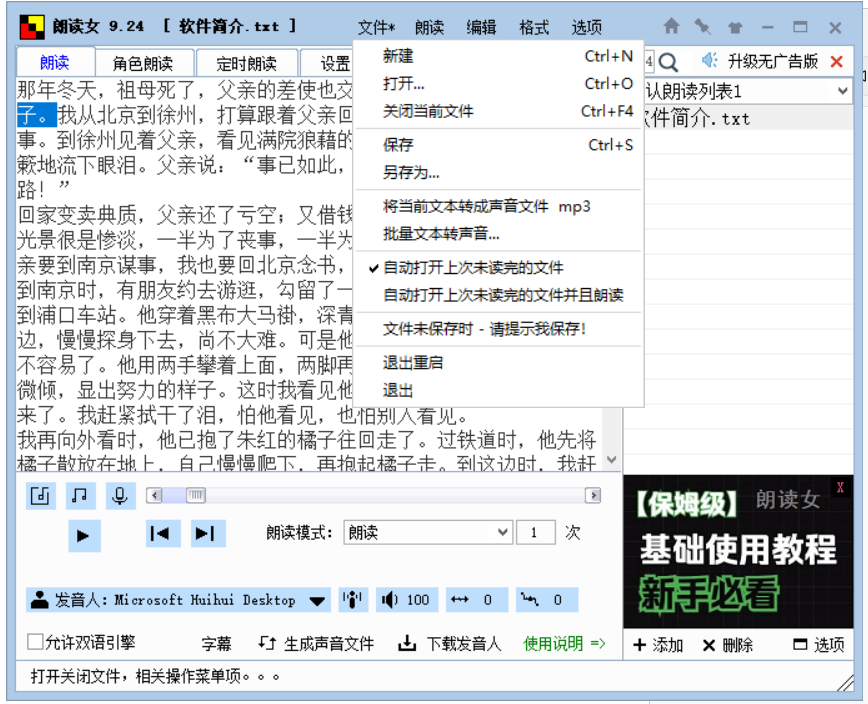Image resolution: width=868 pixels, height=704 pixels.
Task: Skip to the next sentence button
Action: (x=204, y=534)
